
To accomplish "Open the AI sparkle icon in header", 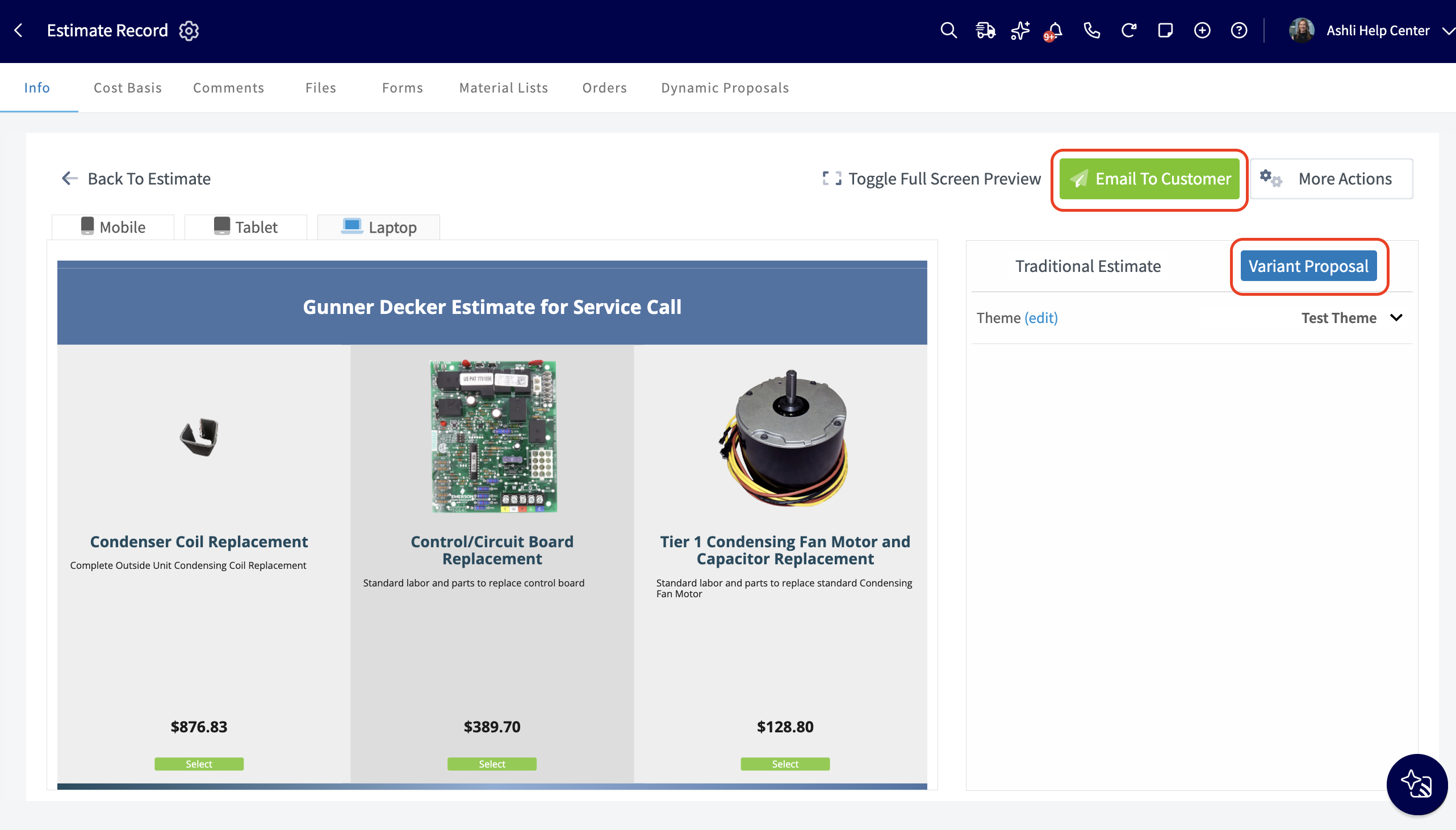I will (1020, 30).
